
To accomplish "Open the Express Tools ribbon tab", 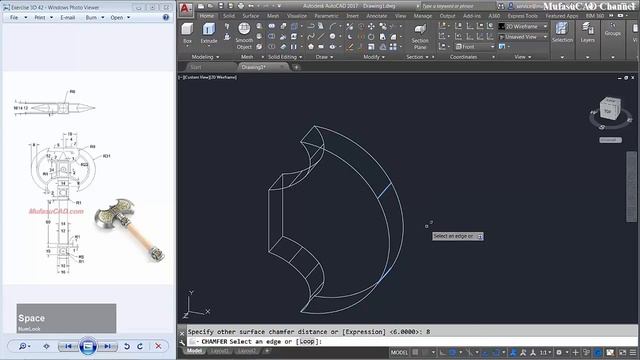I will (x=522, y=16).
